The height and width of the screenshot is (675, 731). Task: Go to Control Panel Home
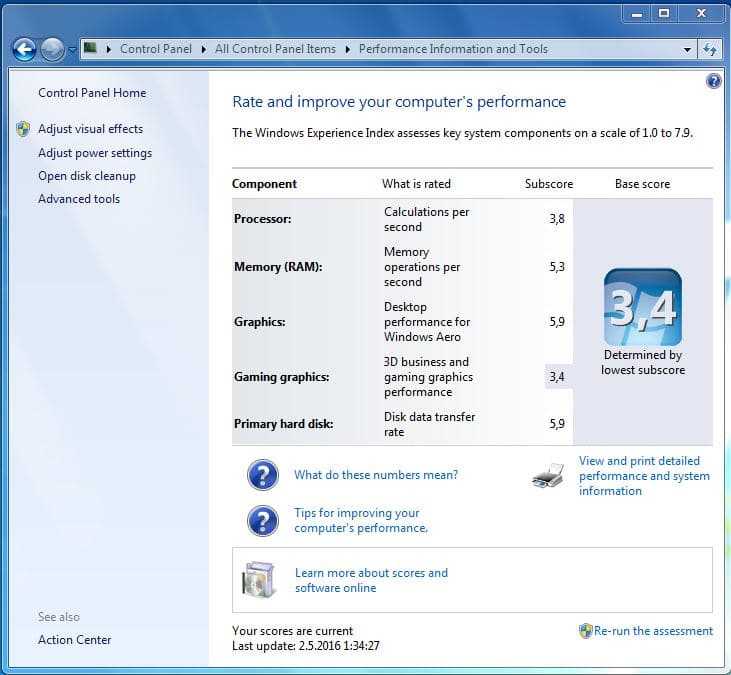pyautogui.click(x=92, y=93)
